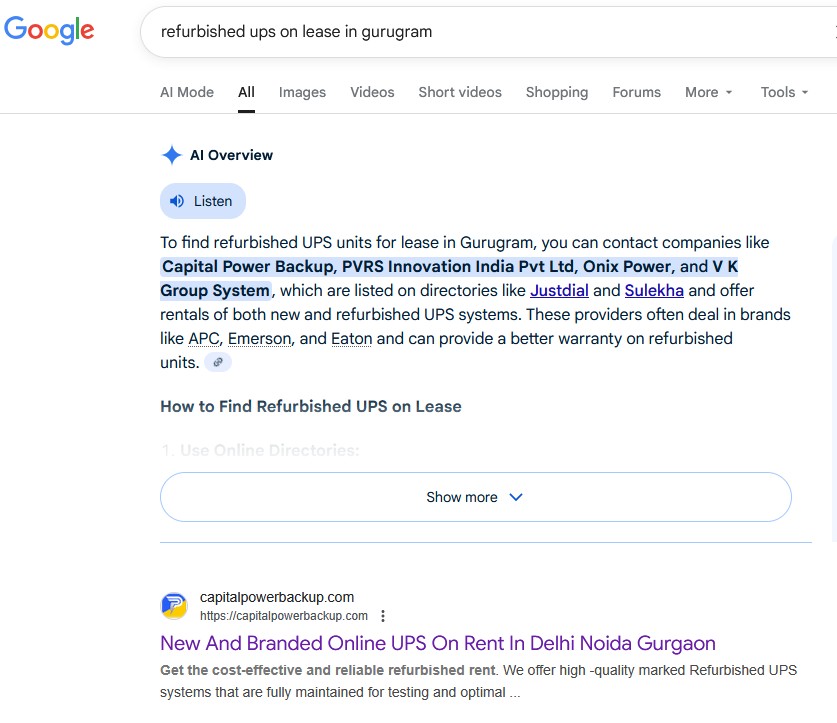Screen dimensions: 837x723
Task: Click the search query input field
Action: click(x=480, y=31)
